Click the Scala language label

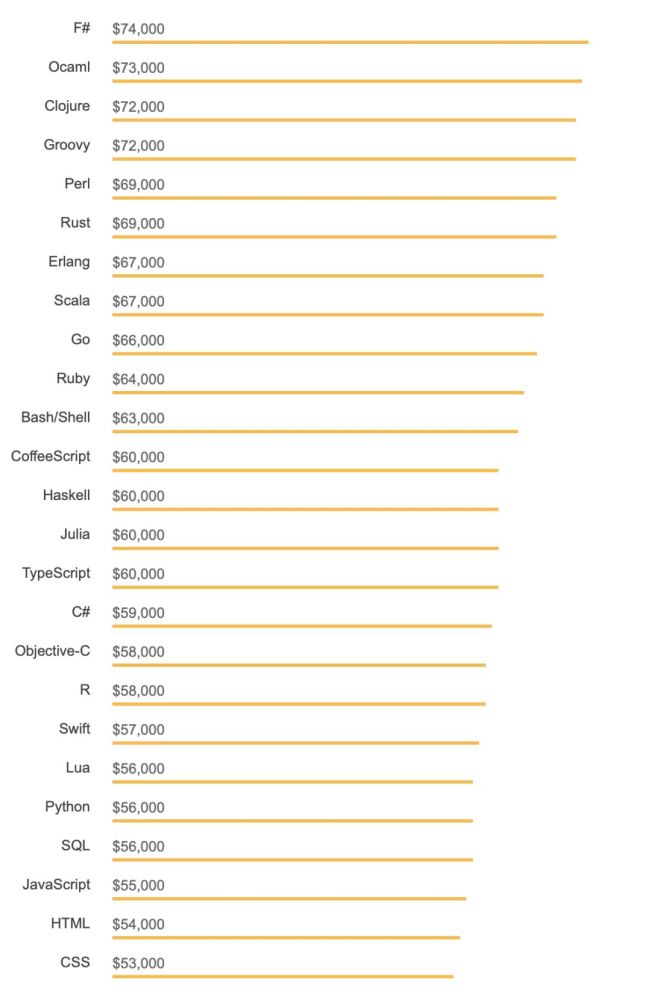point(72,301)
